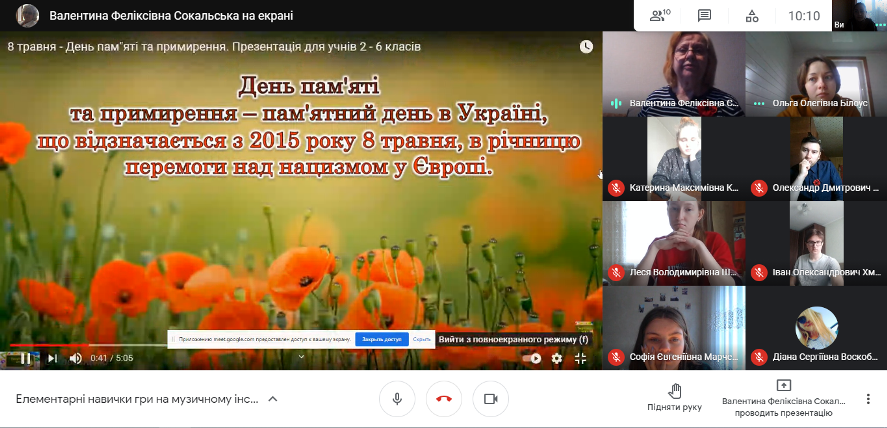Screen dimensions: 887x428
Task: Pause the YouTube video playback
Action: point(25,358)
